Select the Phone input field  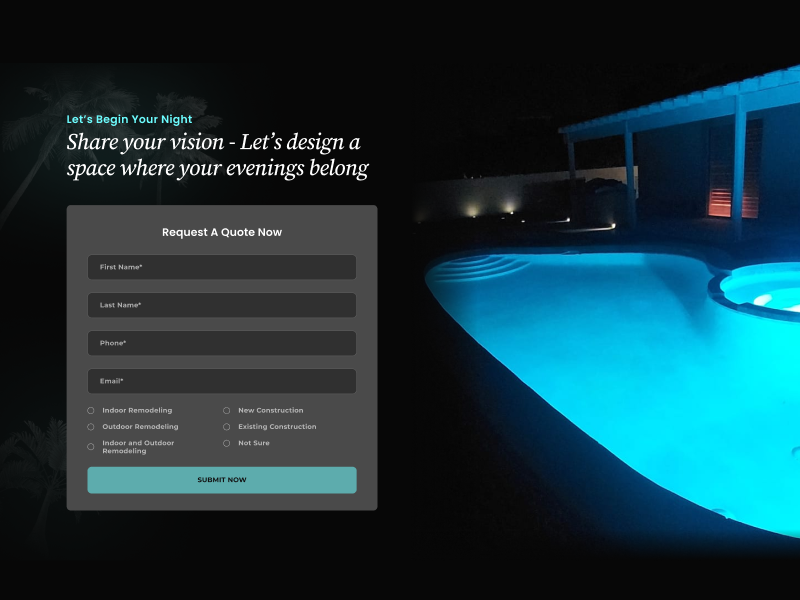pos(222,343)
